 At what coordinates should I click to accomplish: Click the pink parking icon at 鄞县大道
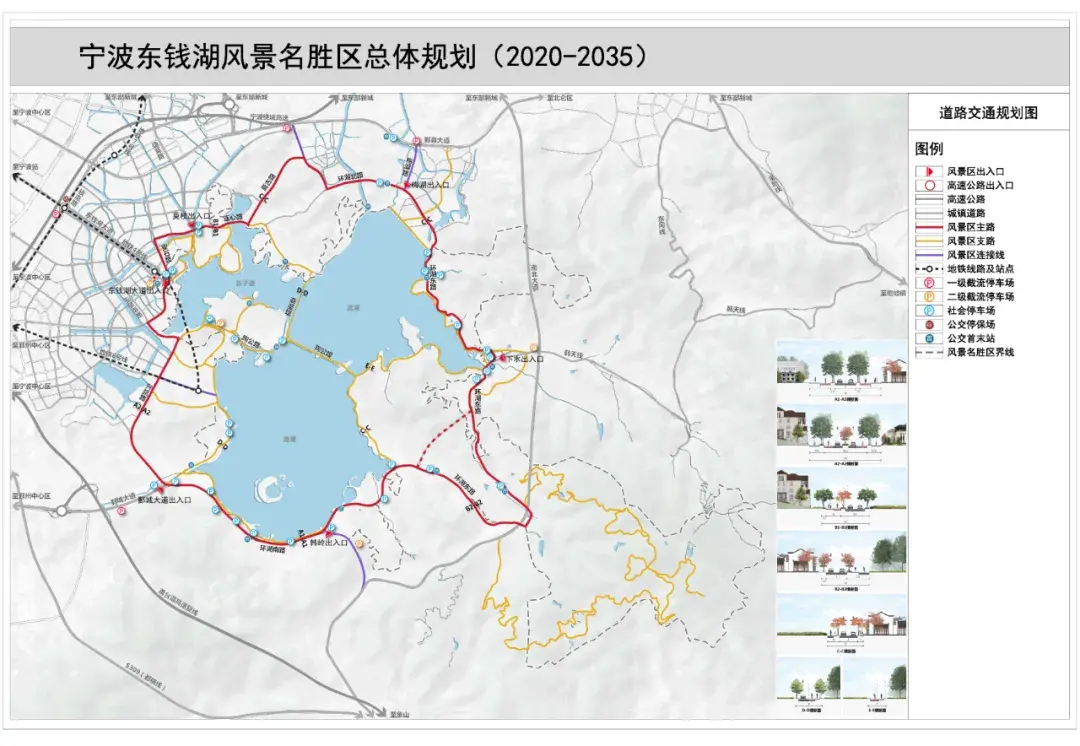tap(416, 141)
